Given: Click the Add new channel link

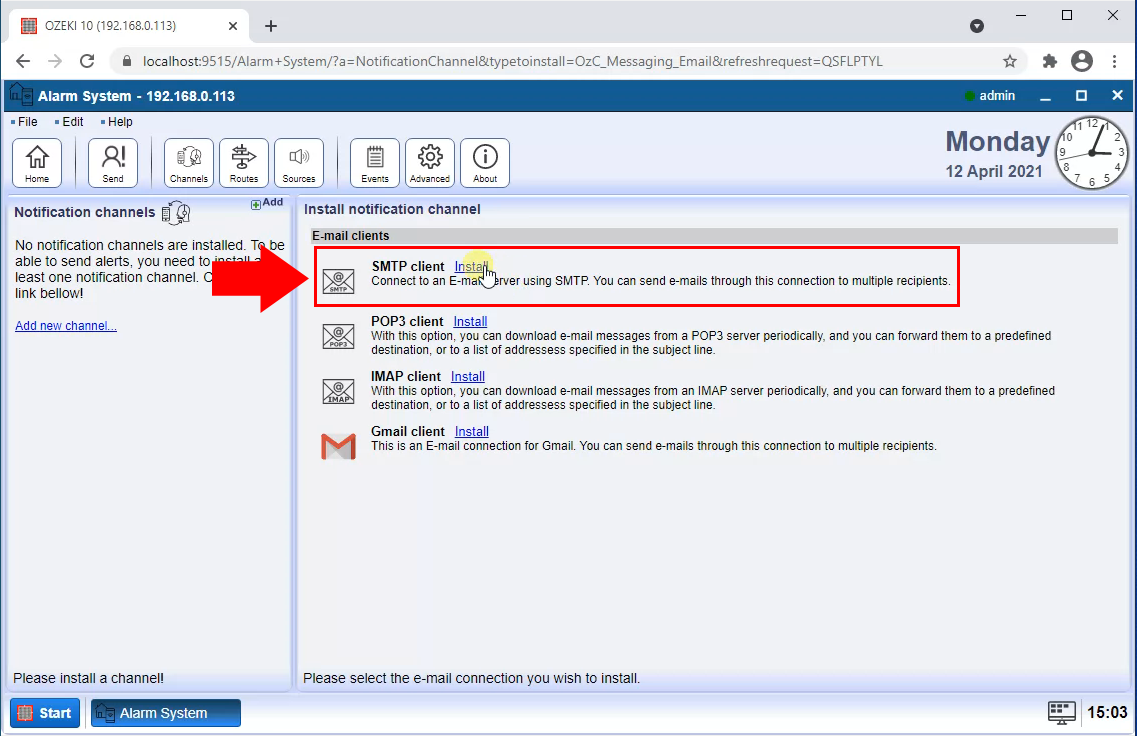Looking at the screenshot, I should point(66,326).
